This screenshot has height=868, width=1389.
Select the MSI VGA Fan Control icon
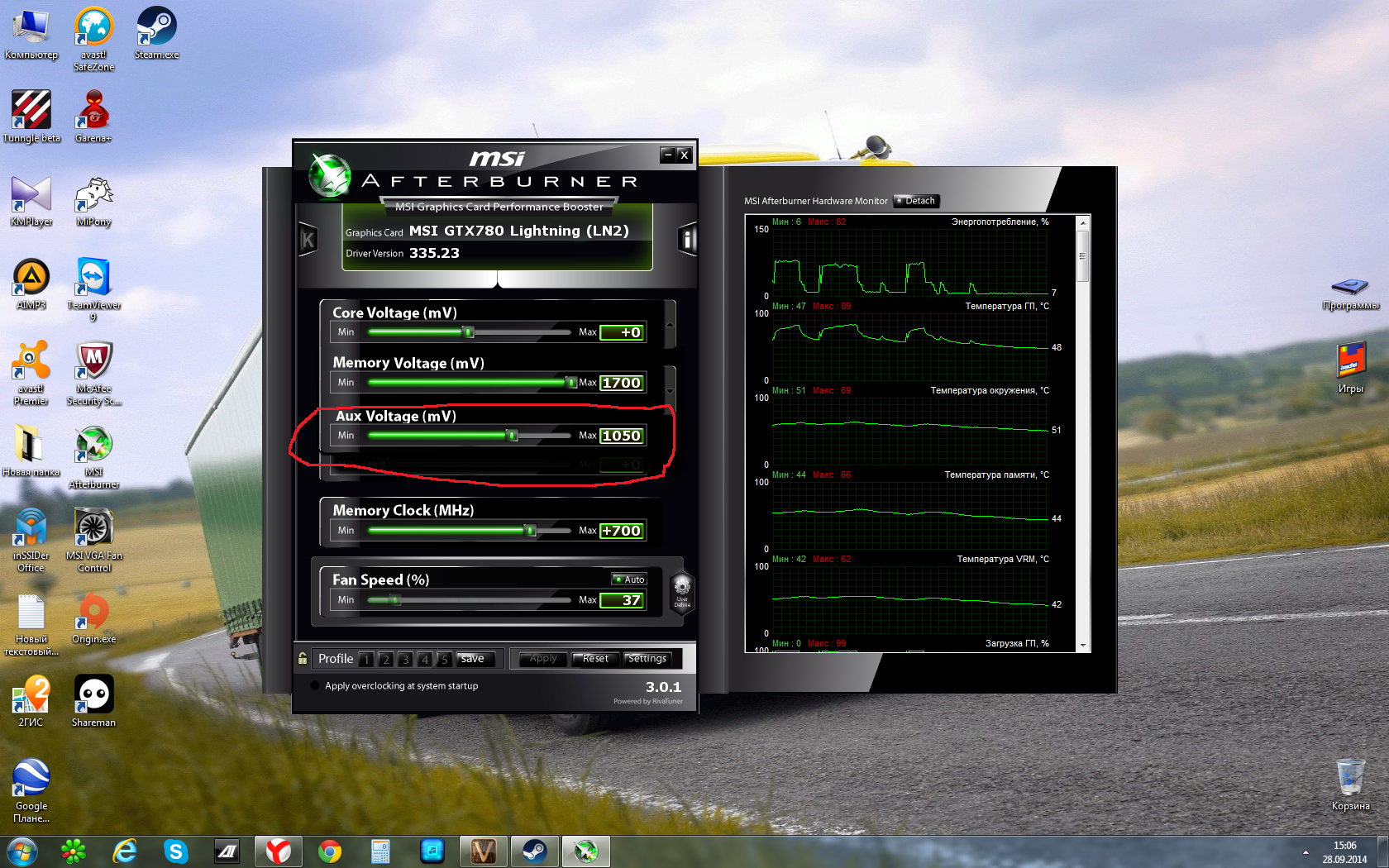[x=94, y=541]
